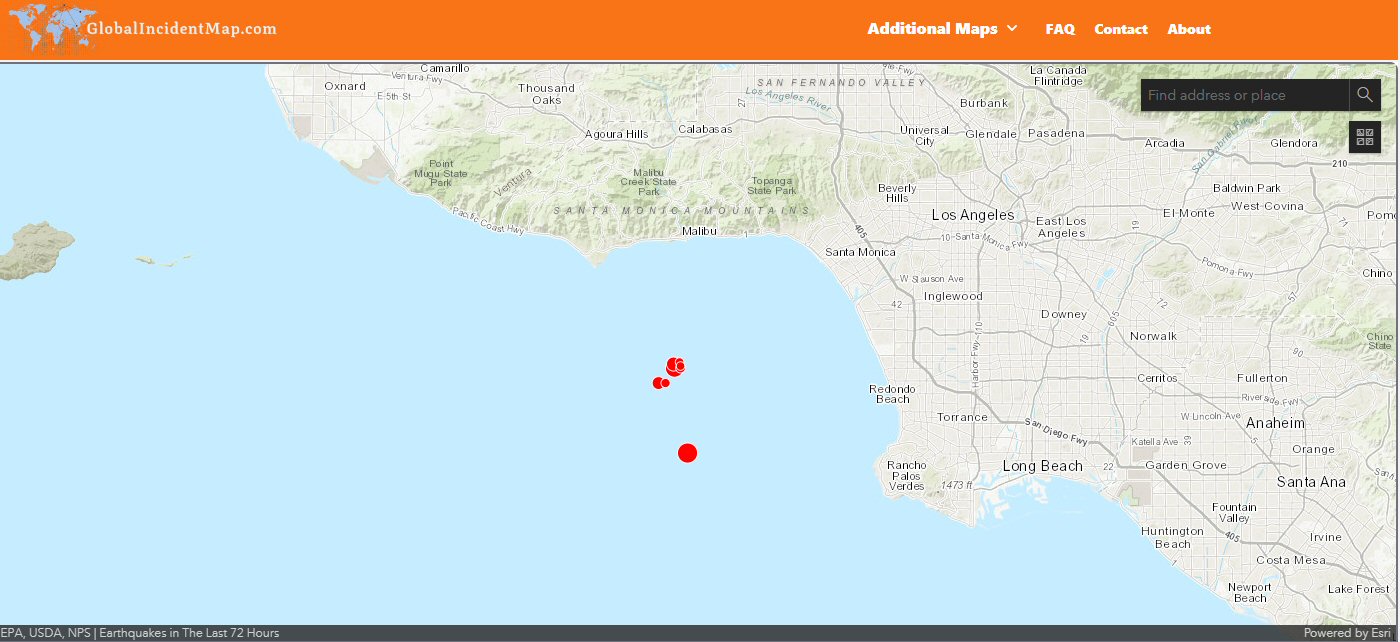Click the Glendora city label
Viewport: 1400px width, 642px height.
(x=1294, y=143)
